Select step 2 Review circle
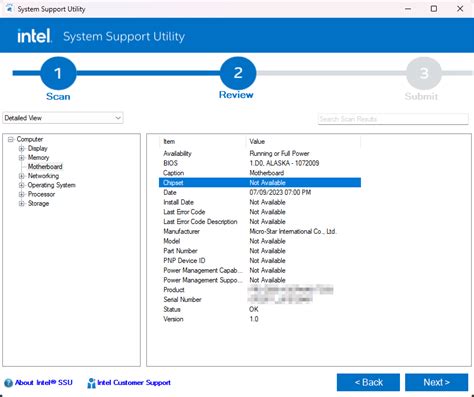Screen dimensions: 474x397 238,73
